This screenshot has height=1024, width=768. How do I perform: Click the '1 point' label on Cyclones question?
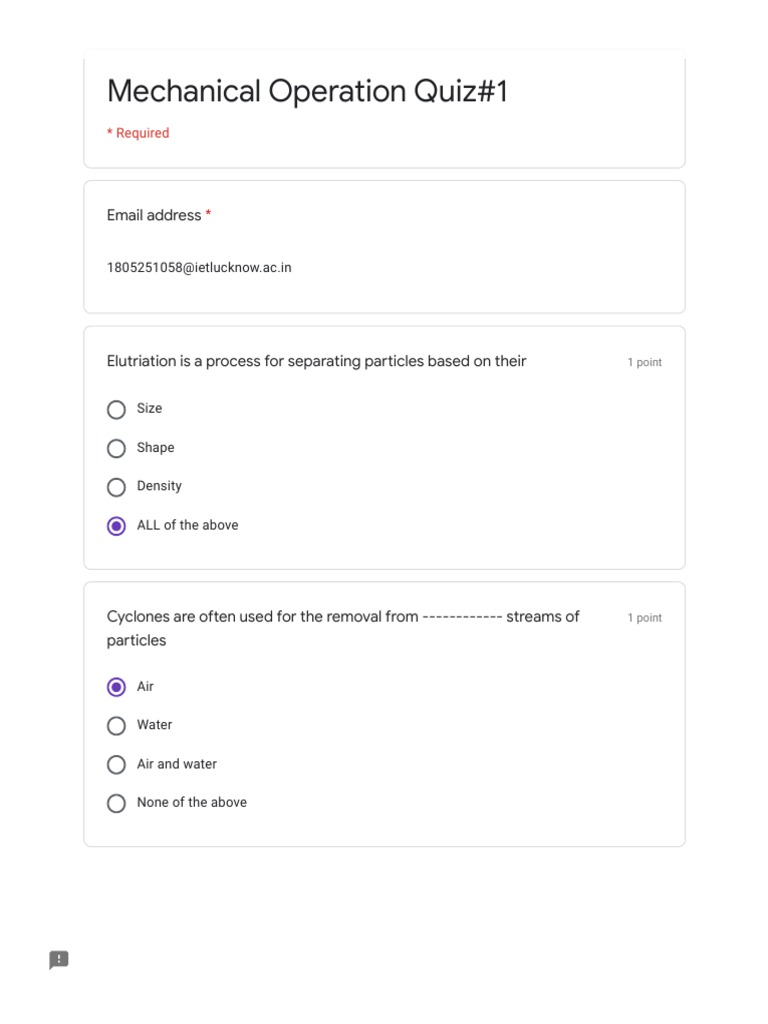(x=644, y=618)
